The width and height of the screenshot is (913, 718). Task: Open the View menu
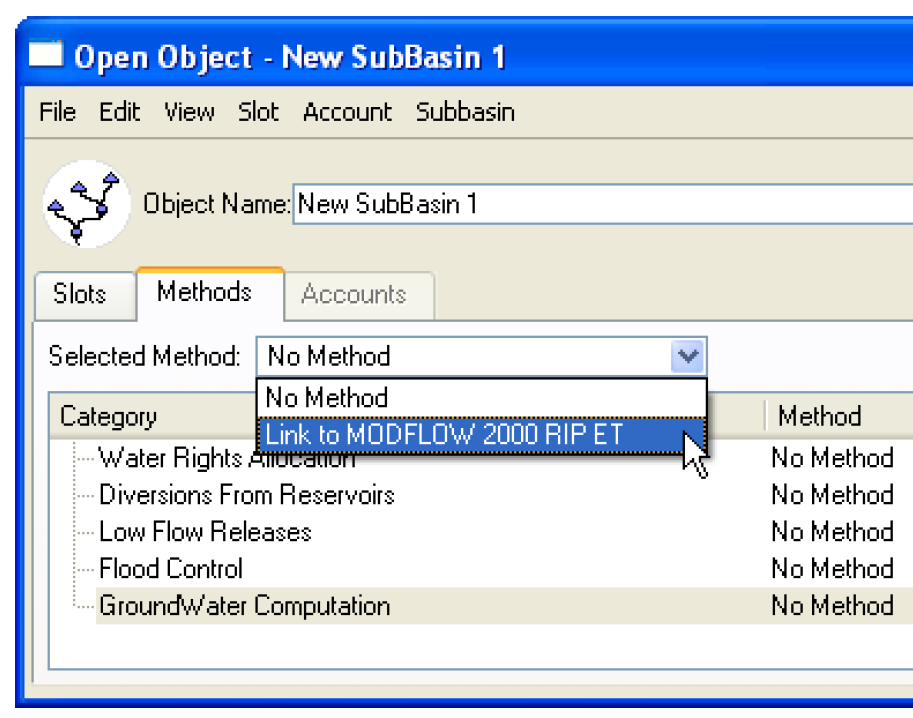pyautogui.click(x=189, y=111)
